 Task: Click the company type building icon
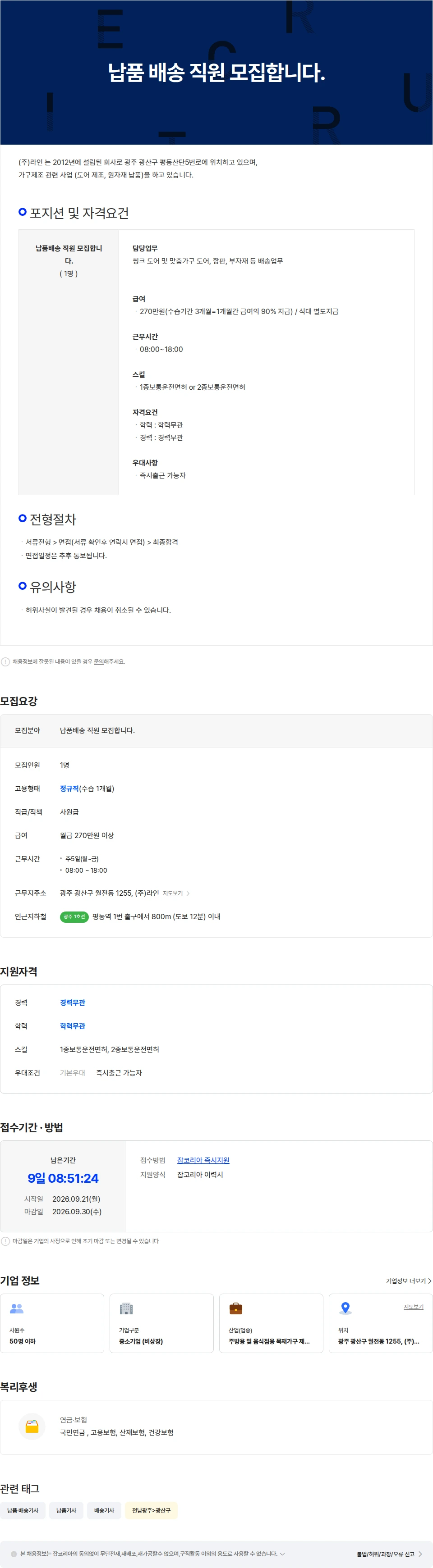pyautogui.click(x=126, y=1308)
